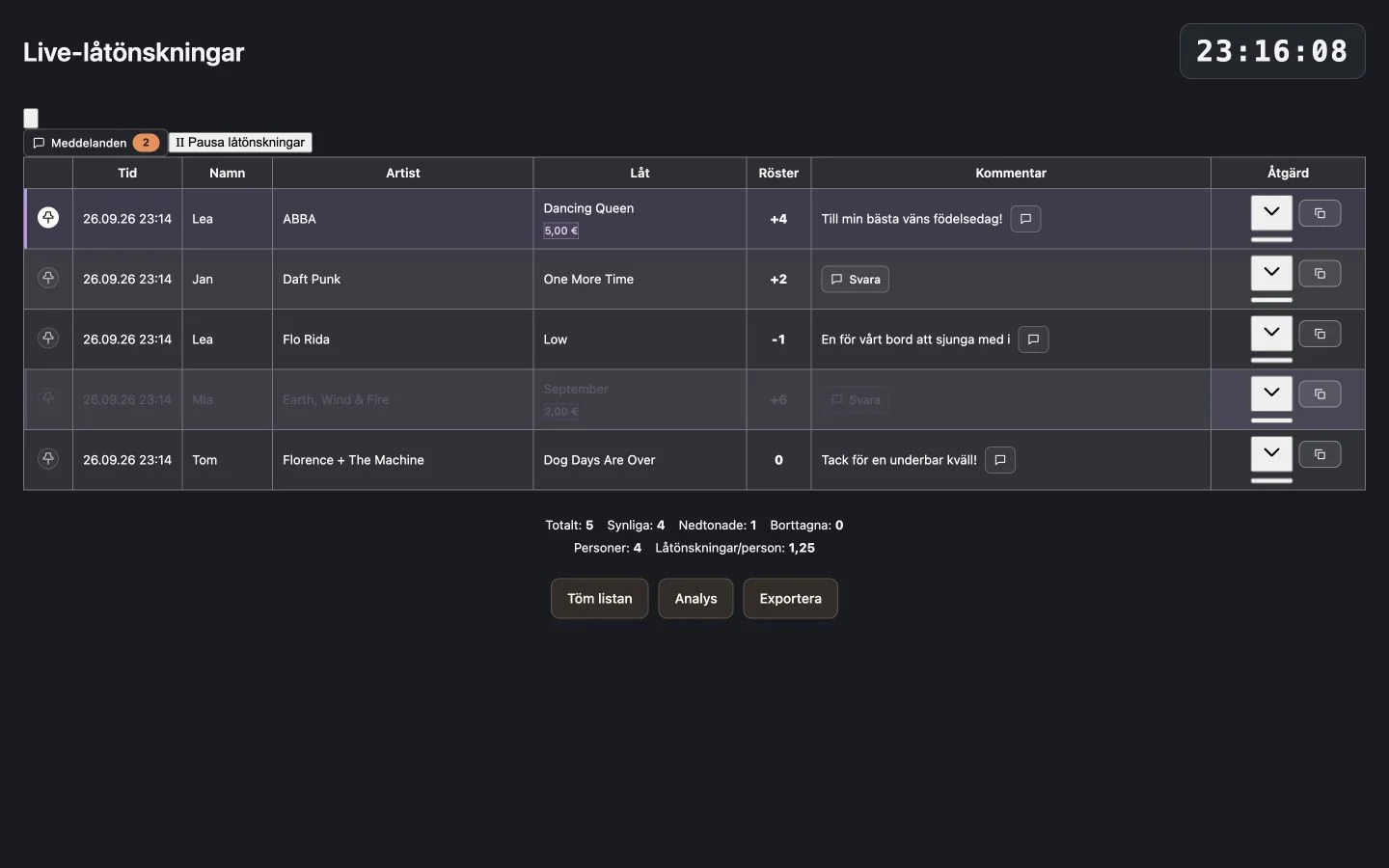Expand actions dropdown for ABBA row
Screen dimensions: 1389x868
(x=1271, y=212)
